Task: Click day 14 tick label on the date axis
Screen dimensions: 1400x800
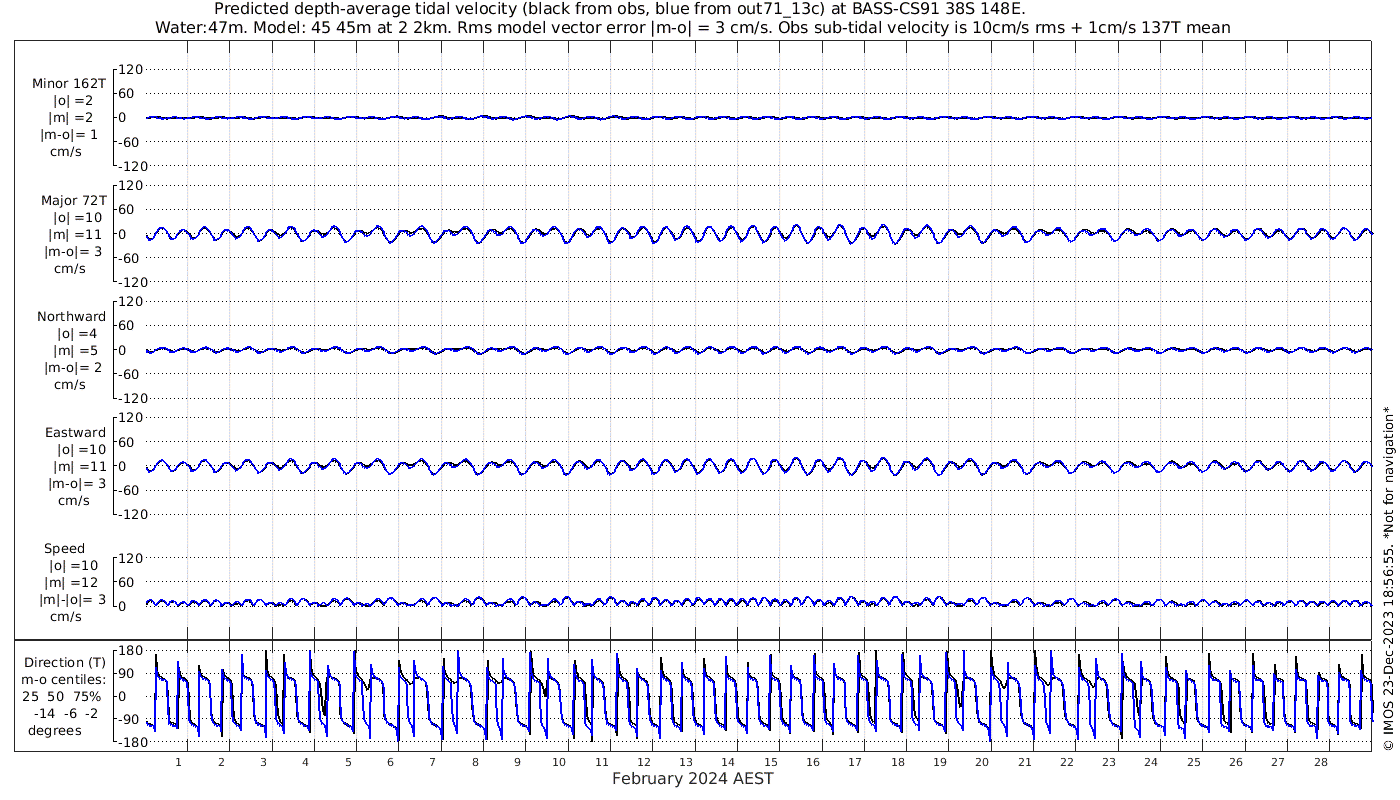Action: point(729,762)
